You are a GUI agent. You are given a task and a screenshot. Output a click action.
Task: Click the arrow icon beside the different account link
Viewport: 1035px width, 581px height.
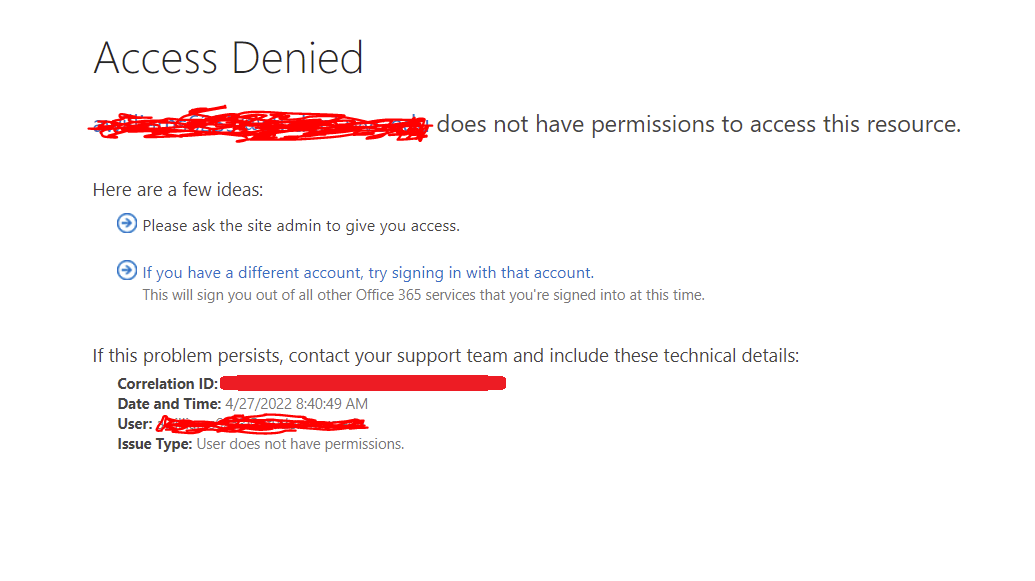click(127, 271)
